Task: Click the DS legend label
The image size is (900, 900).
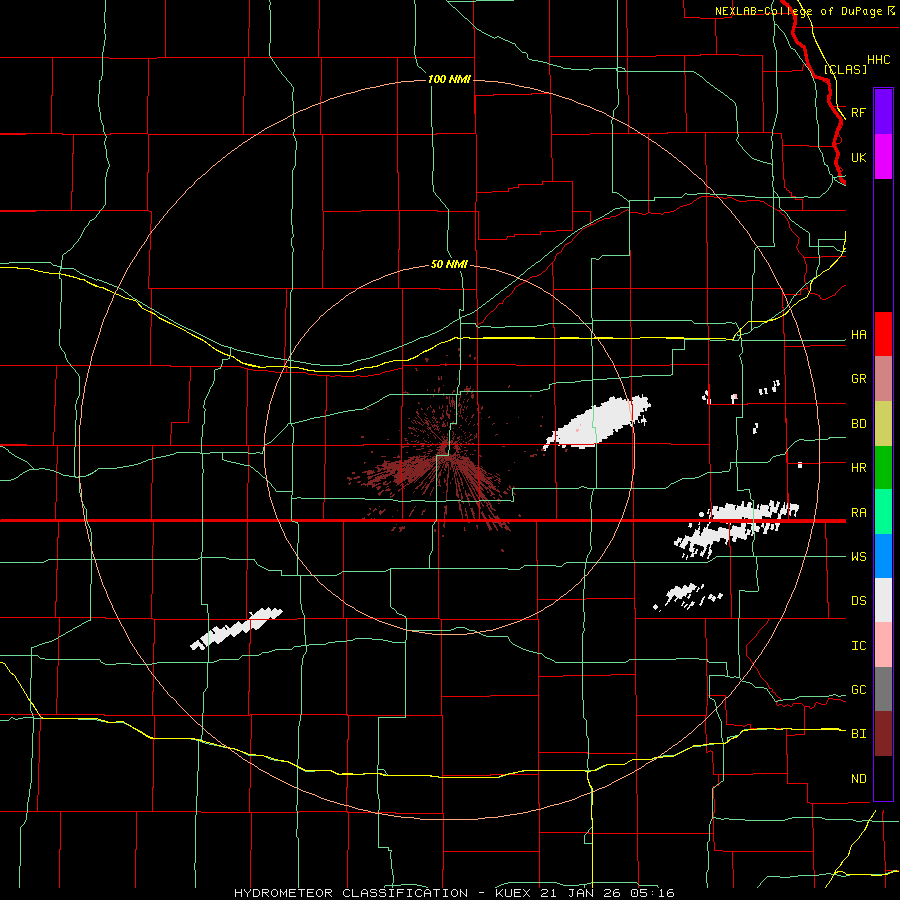Action: [858, 601]
